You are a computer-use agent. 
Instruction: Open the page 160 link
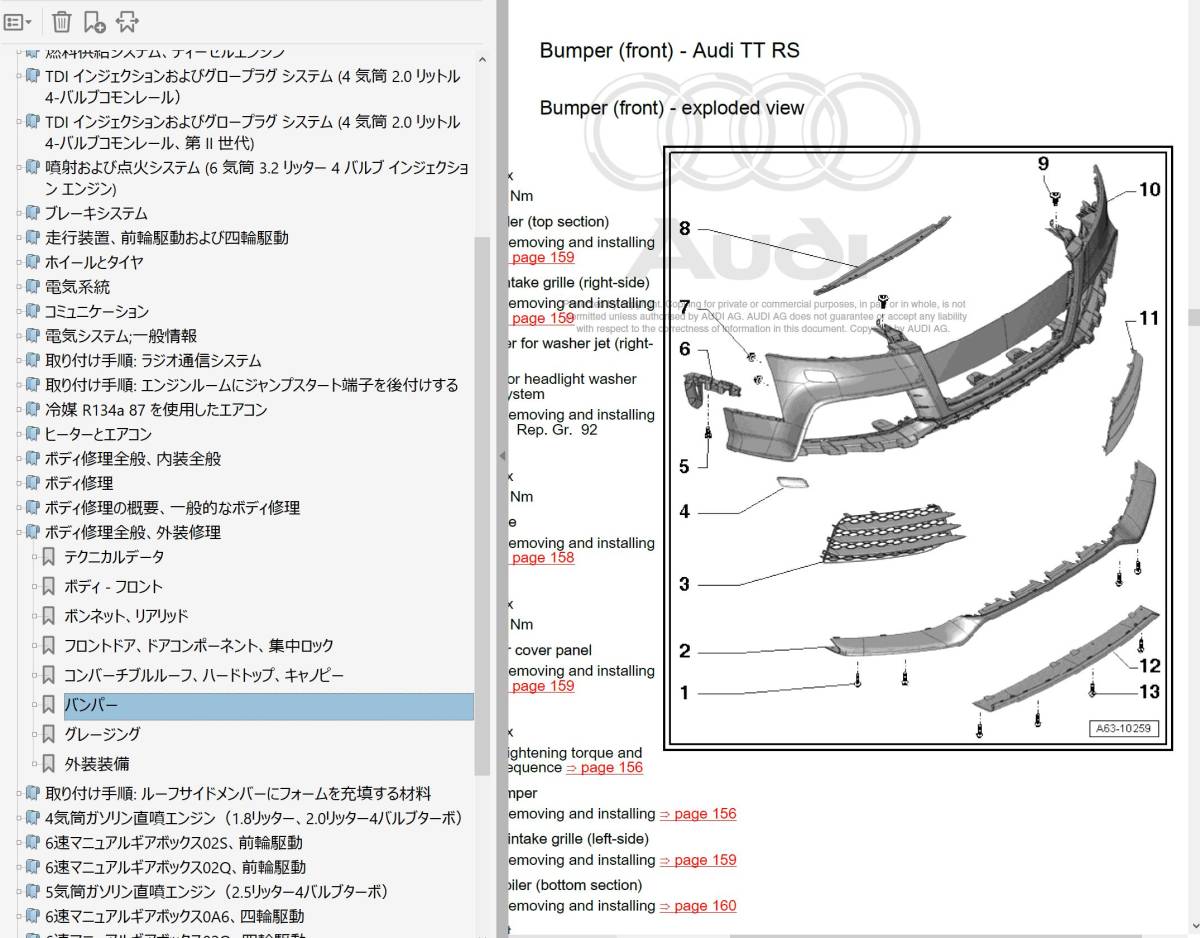[698, 906]
